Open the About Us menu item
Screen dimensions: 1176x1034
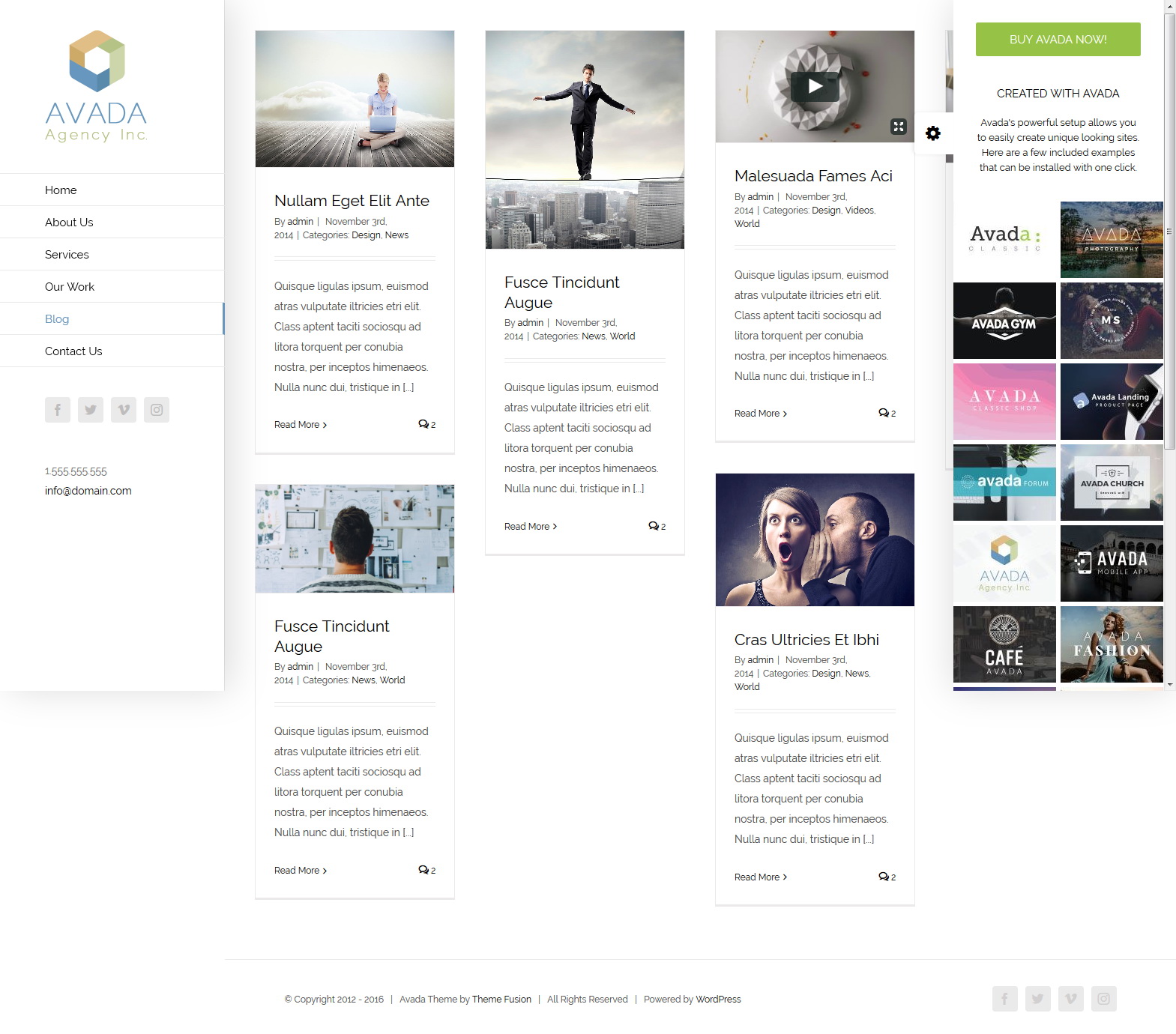click(x=112, y=222)
